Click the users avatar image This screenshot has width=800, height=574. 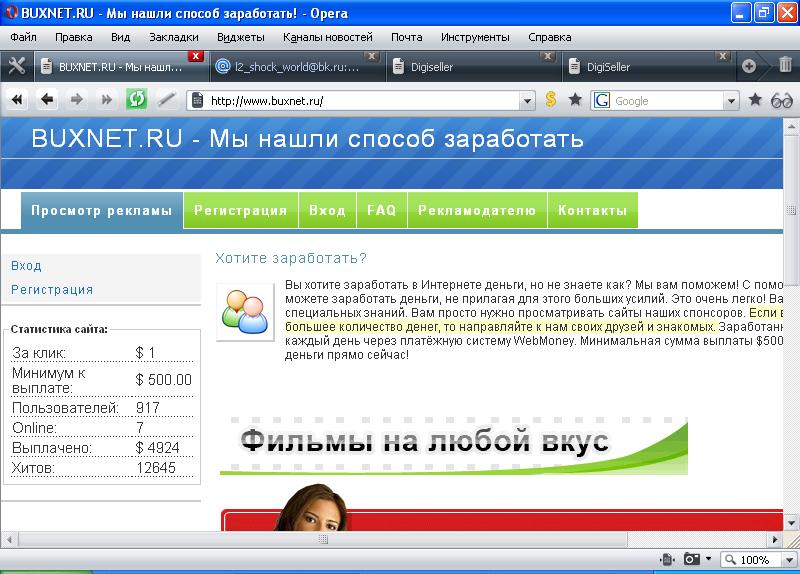(x=245, y=312)
